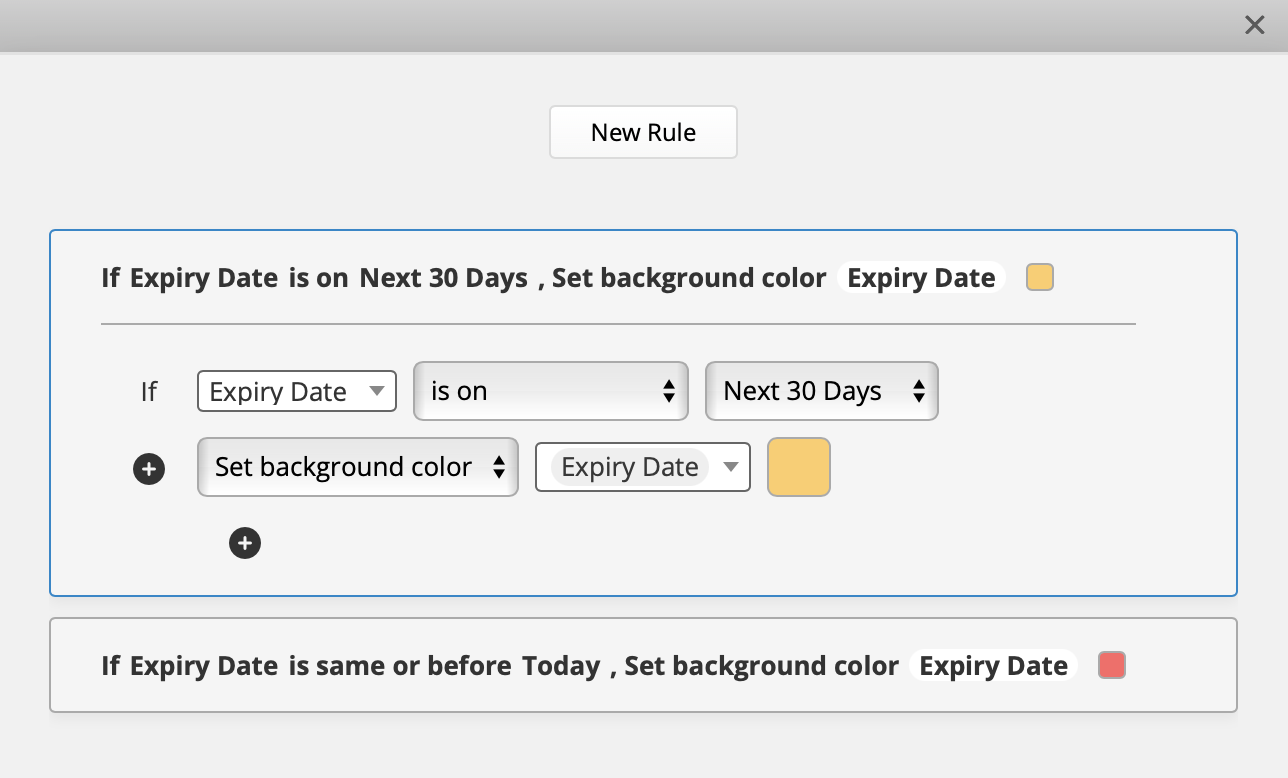Viewport: 1288px width, 778px height.
Task: Click "Set background color" text in first rule summary
Action: [689, 278]
